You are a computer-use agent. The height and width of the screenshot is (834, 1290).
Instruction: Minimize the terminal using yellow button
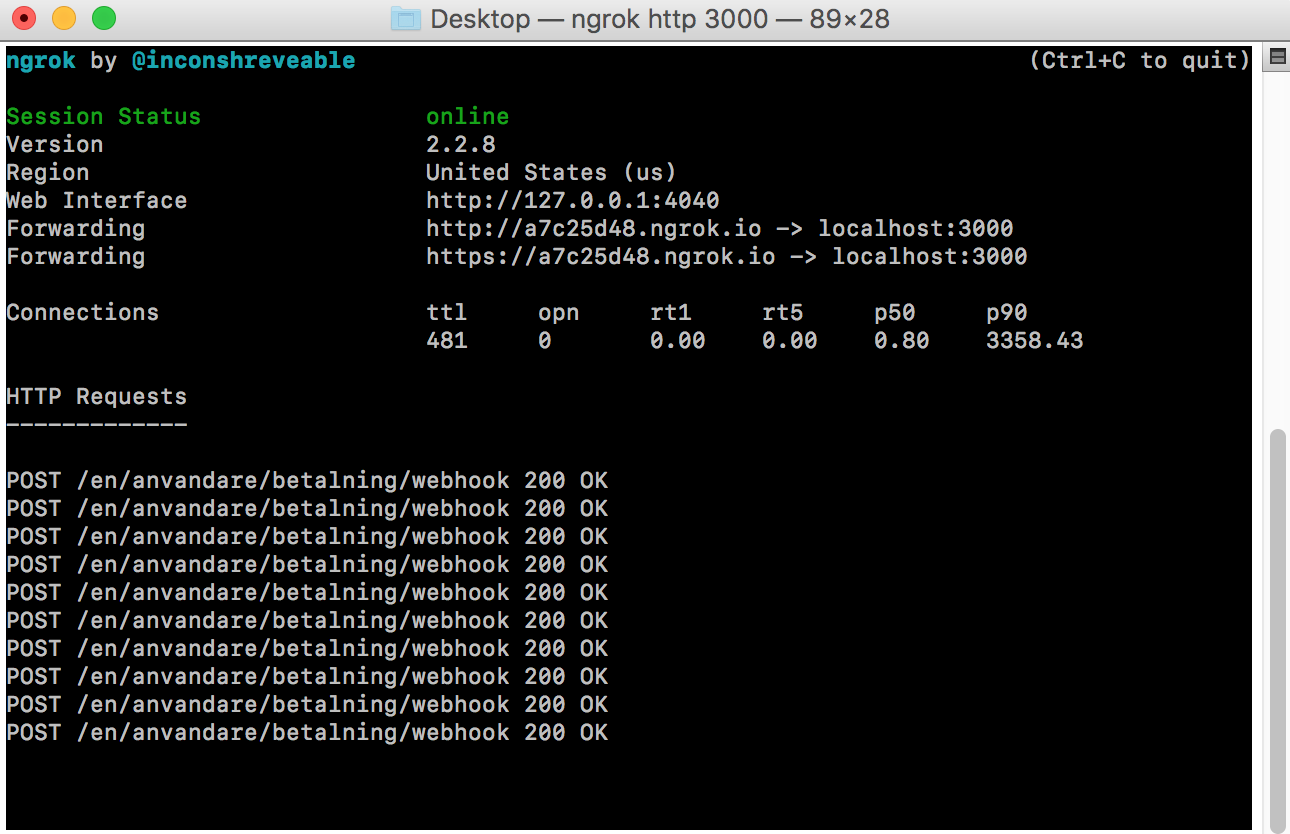point(63,18)
